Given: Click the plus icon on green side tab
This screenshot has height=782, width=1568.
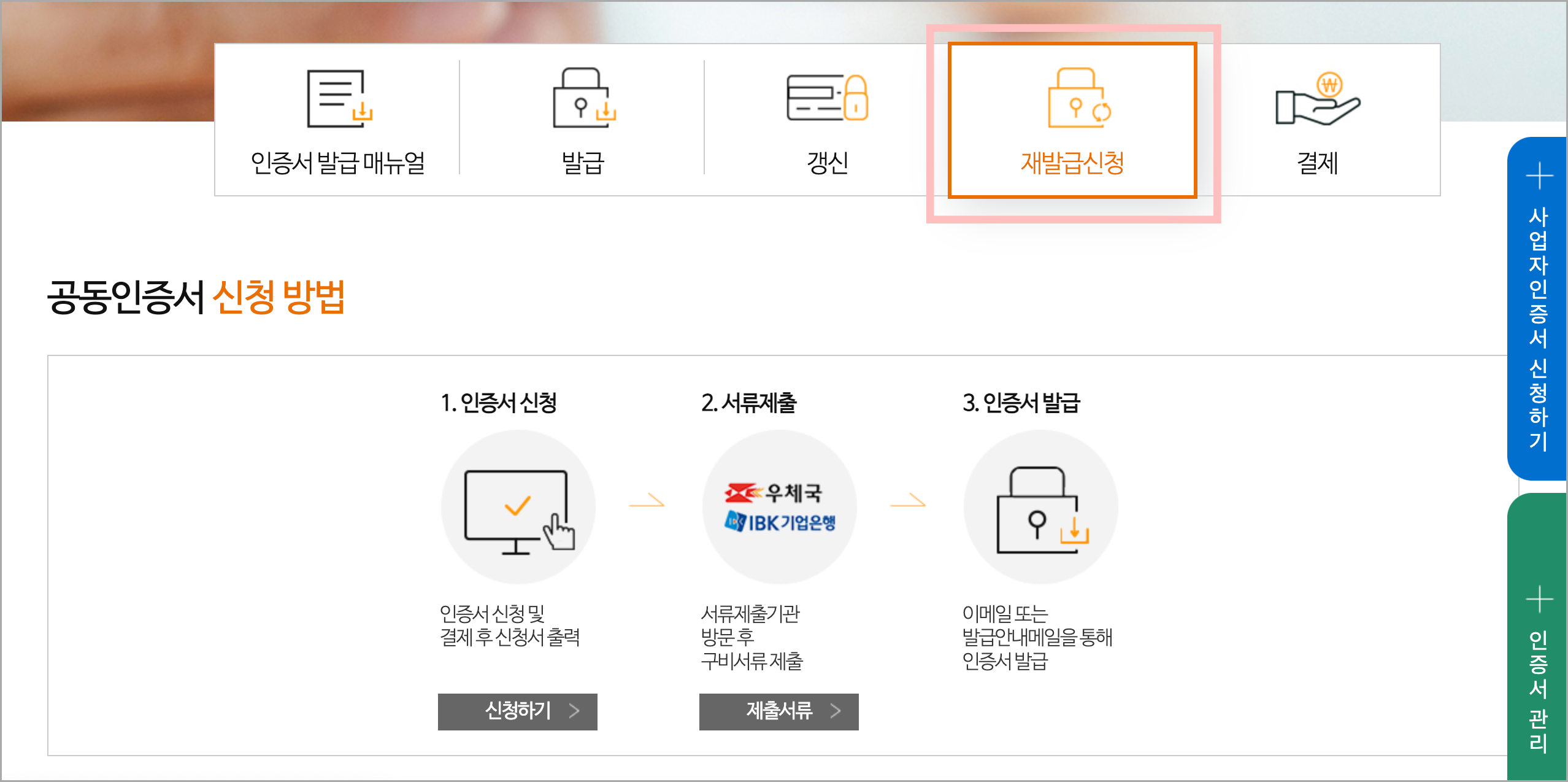Looking at the screenshot, I should coord(1539,599).
